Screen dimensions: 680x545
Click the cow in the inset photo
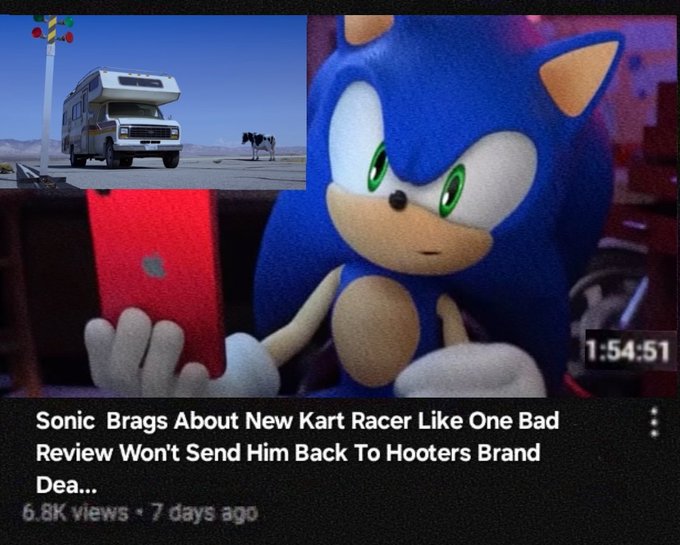(x=259, y=145)
